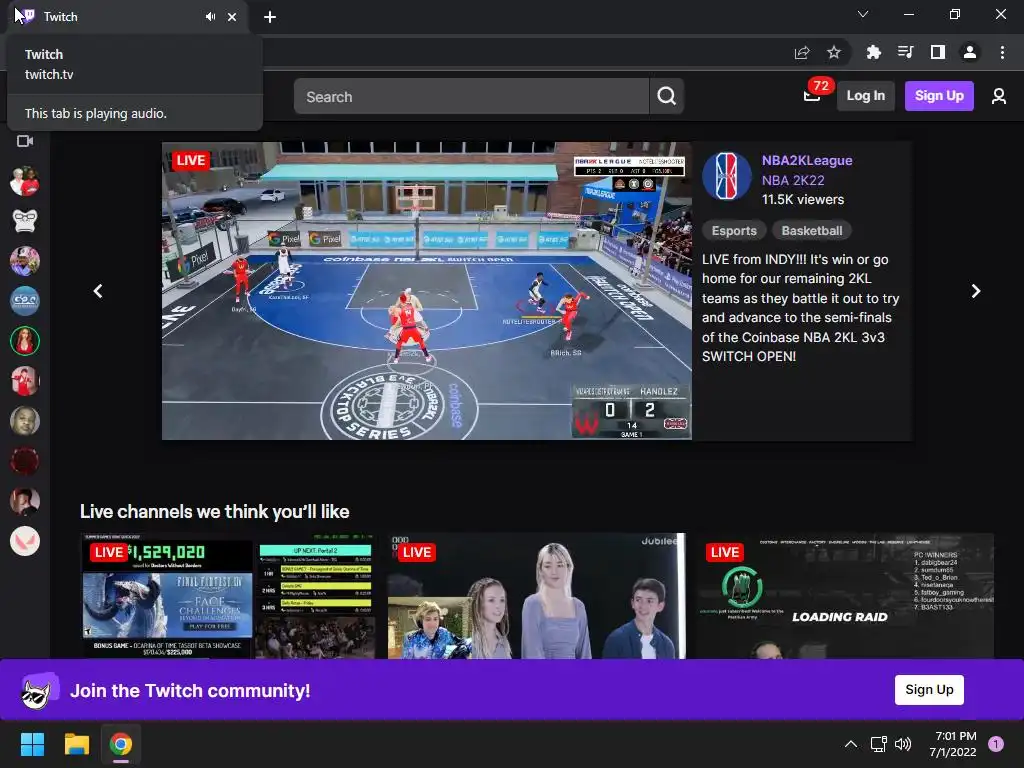1024x768 pixels.
Task: Select the Basketball tag
Action: tap(812, 231)
